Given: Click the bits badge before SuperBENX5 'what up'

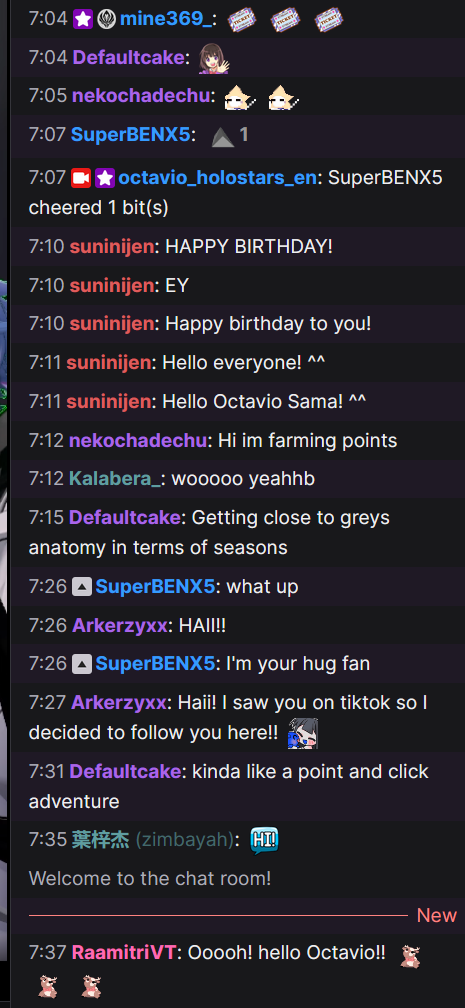Looking at the screenshot, I should click(82, 586).
